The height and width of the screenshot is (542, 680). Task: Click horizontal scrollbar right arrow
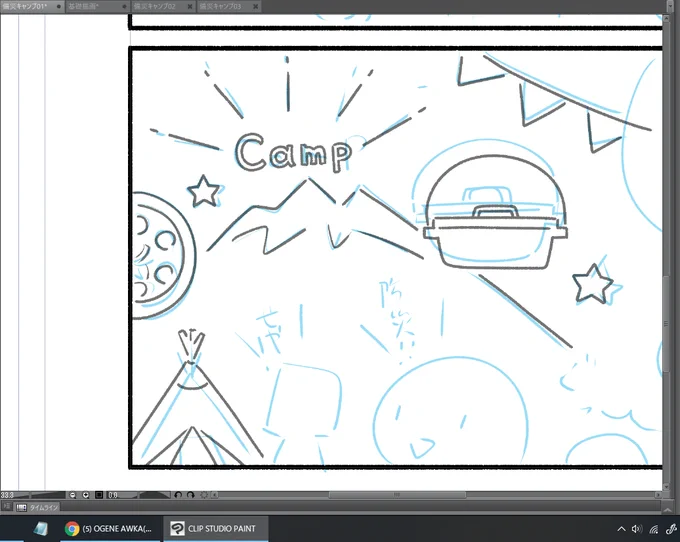click(x=658, y=495)
